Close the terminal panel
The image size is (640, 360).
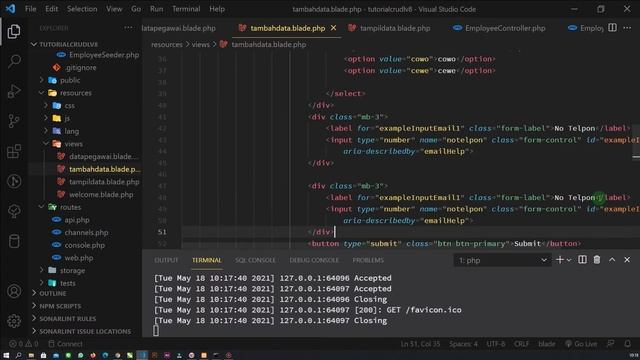pos(627,260)
